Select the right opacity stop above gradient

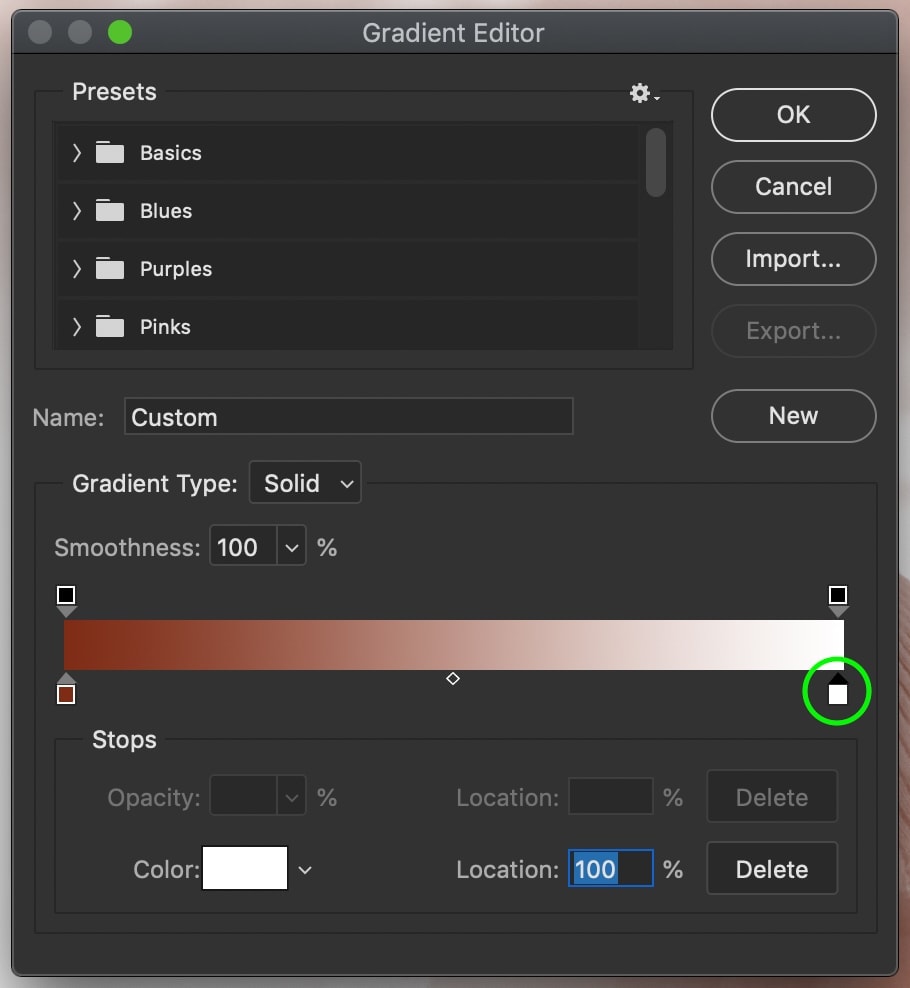point(838,601)
